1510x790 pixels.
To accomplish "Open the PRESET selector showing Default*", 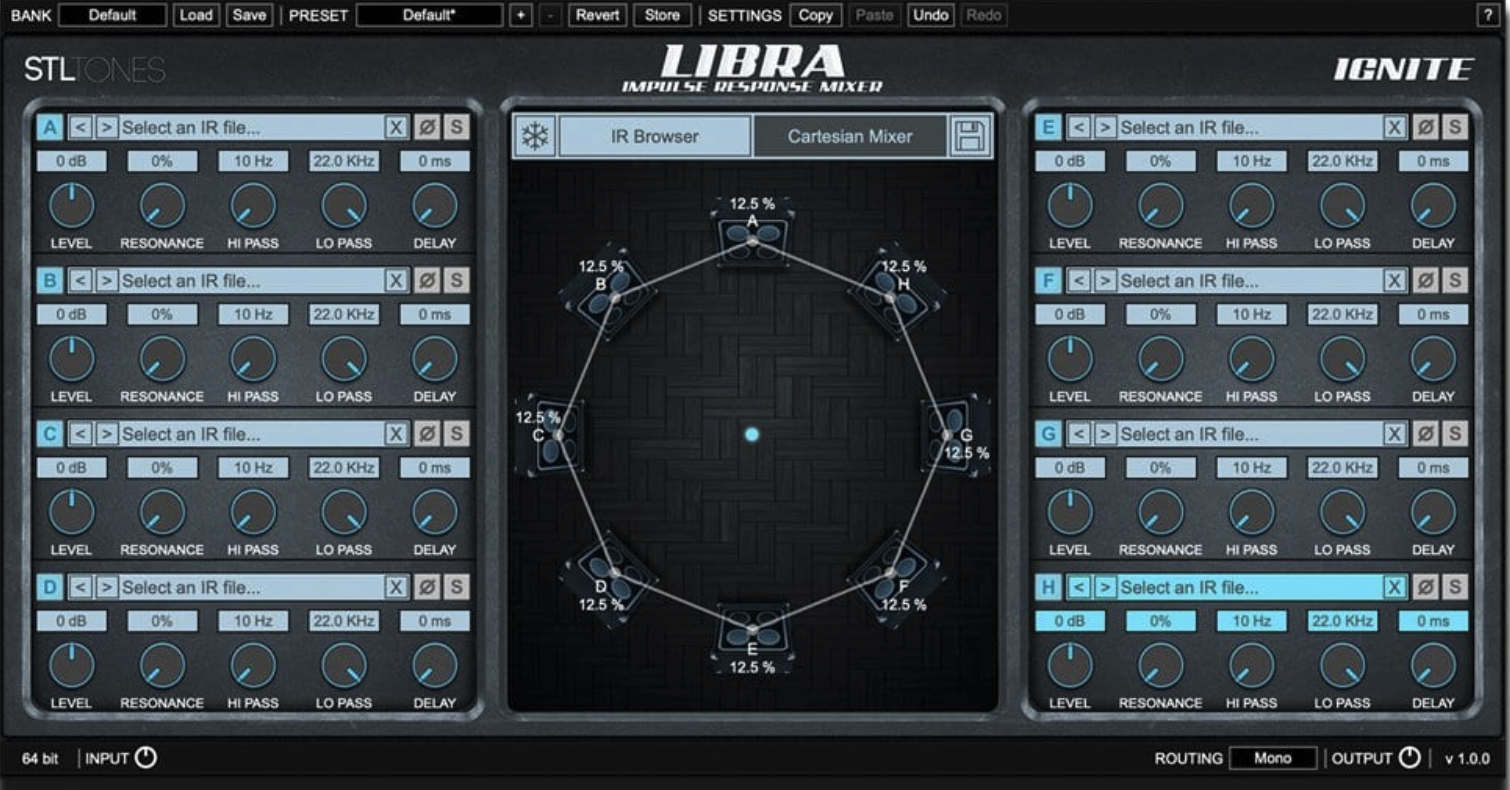I will pyautogui.click(x=430, y=15).
